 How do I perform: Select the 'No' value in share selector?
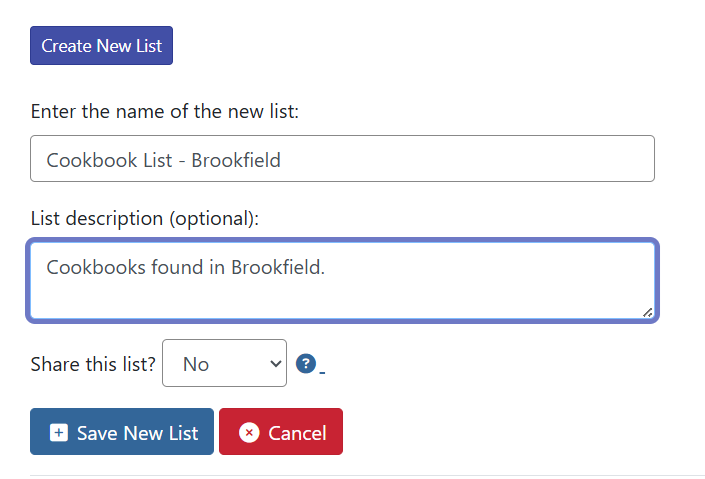(197, 364)
